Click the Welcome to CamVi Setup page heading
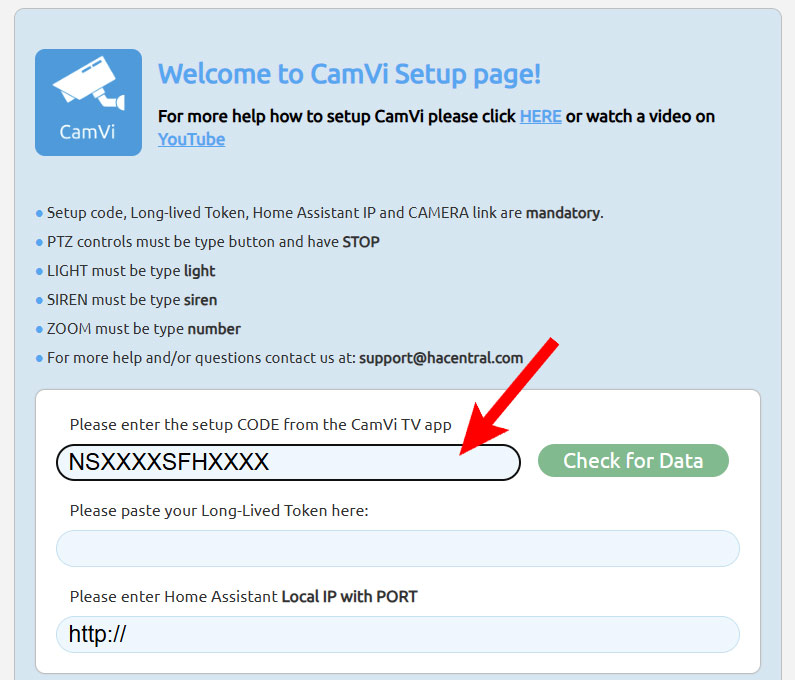 [349, 75]
